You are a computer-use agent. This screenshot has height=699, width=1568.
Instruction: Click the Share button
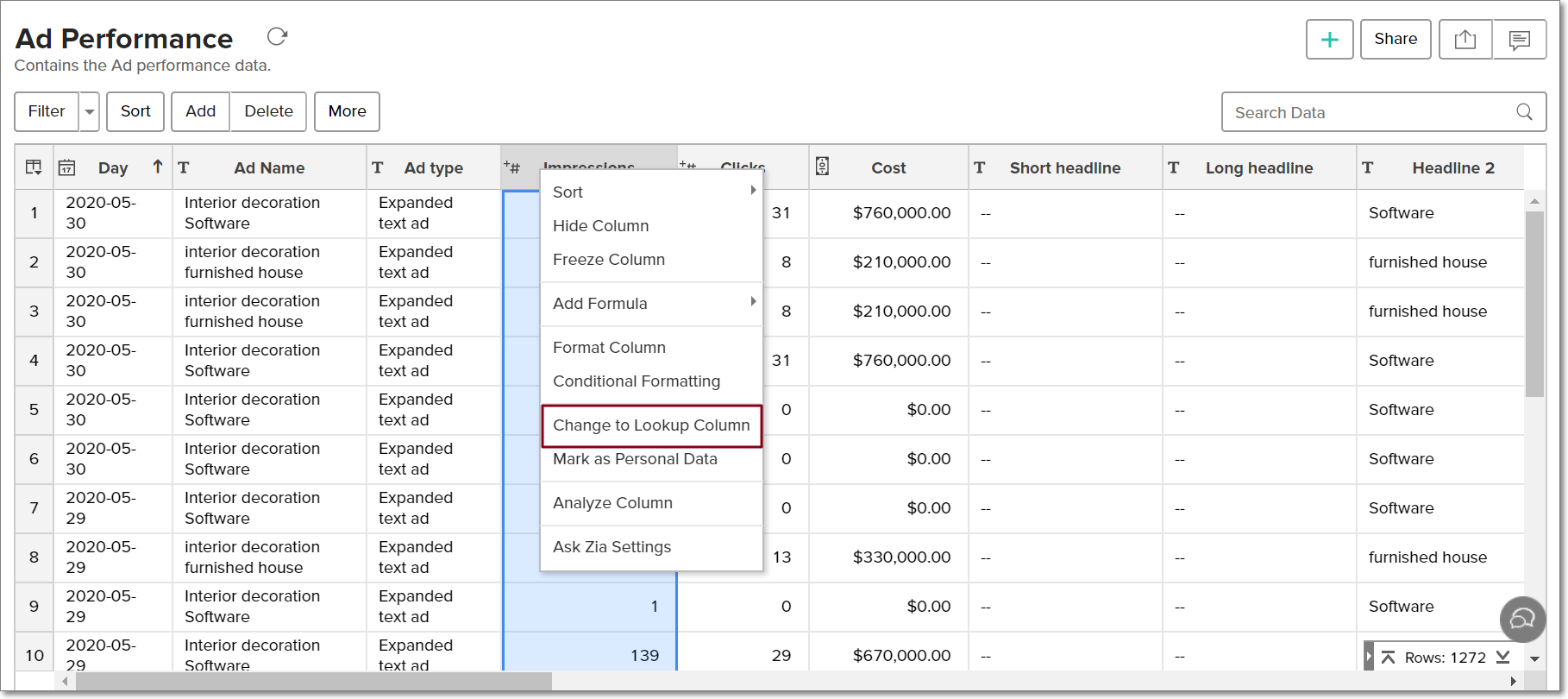coord(1395,40)
